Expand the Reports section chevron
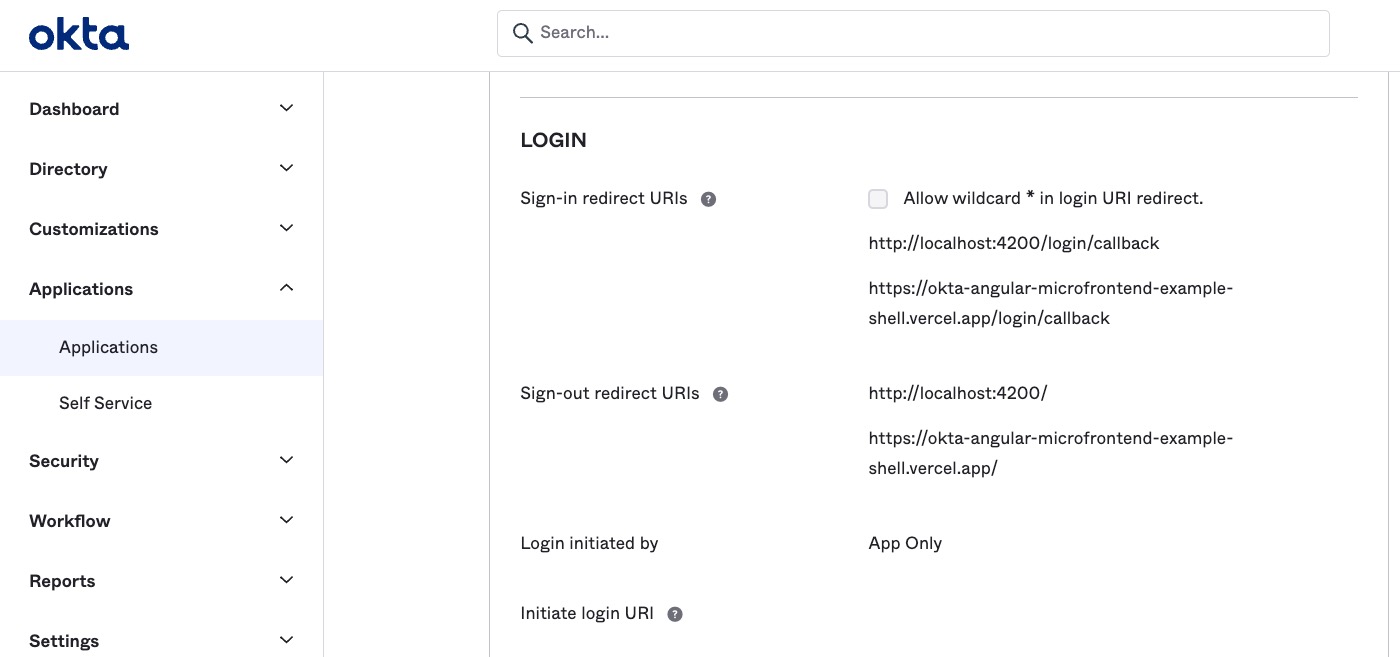 click(286, 580)
